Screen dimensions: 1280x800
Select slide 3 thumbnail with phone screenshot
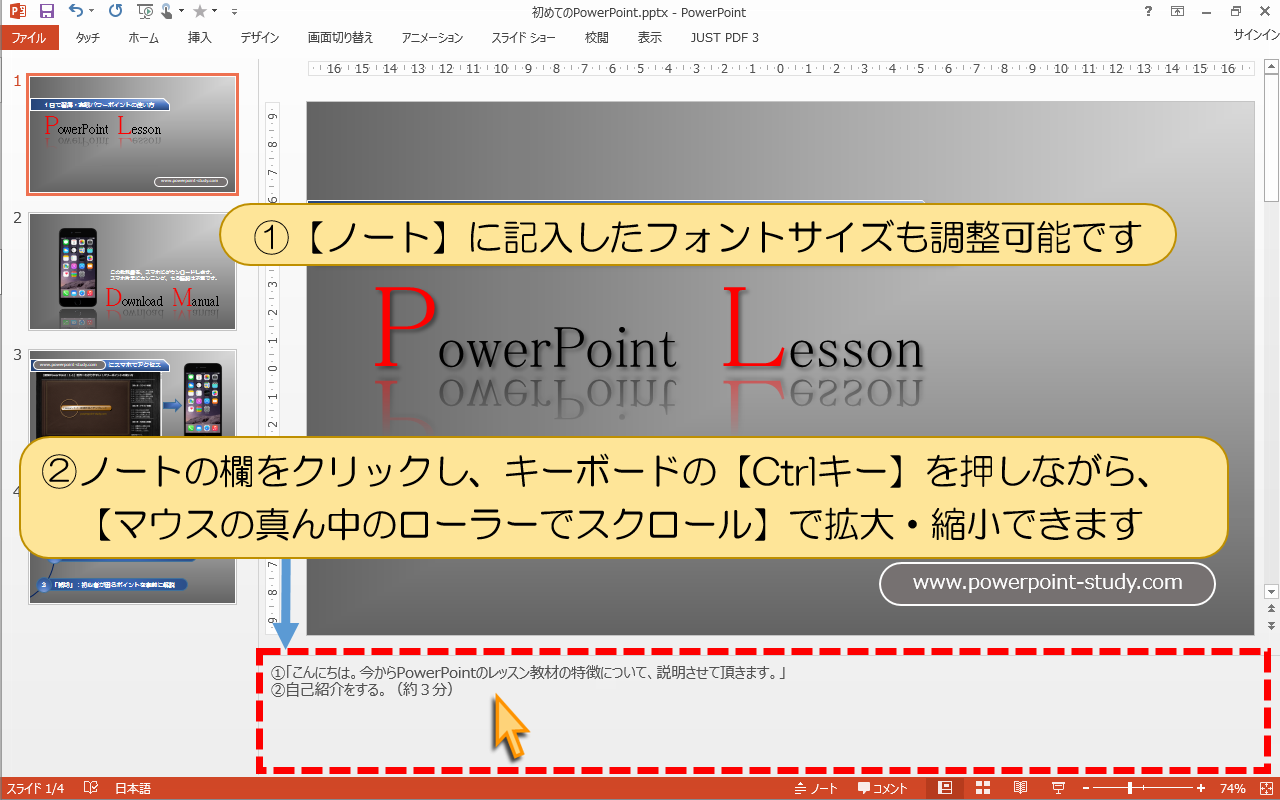coord(133,393)
